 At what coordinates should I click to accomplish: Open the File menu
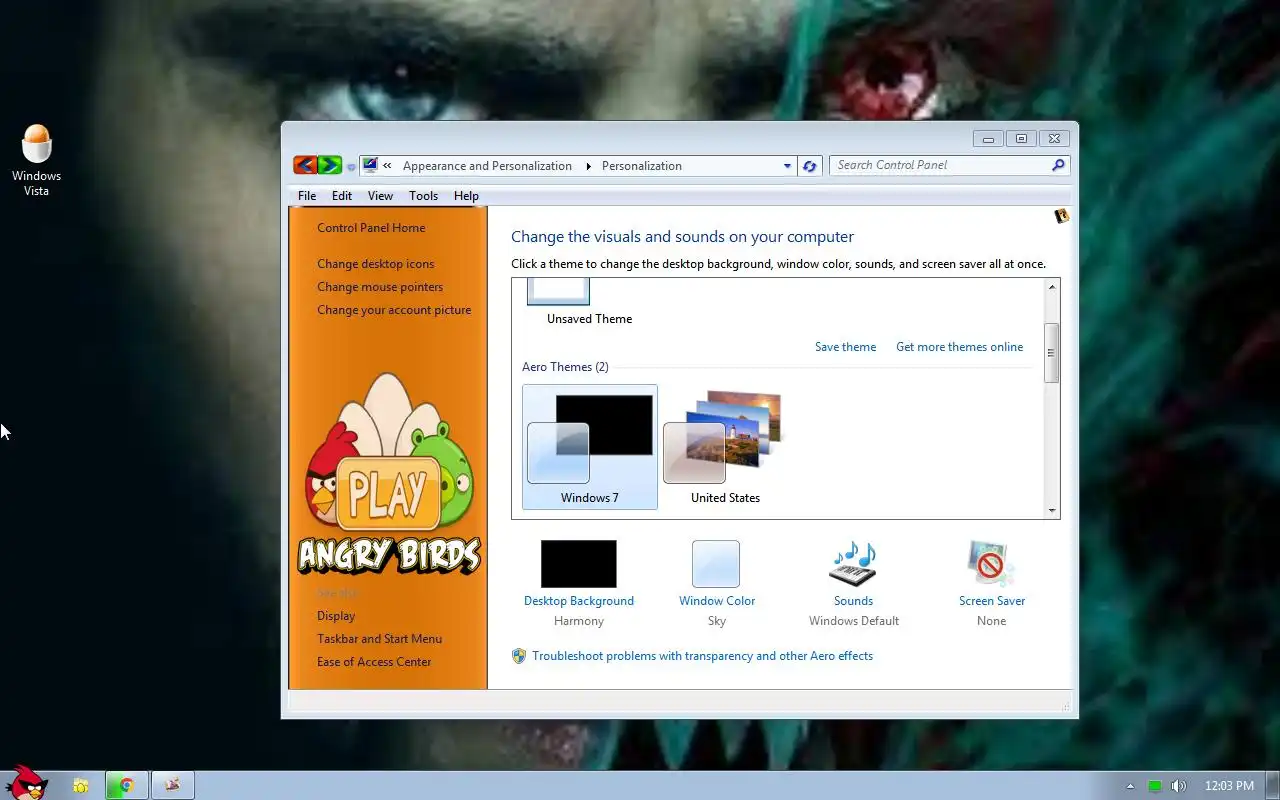click(x=307, y=196)
